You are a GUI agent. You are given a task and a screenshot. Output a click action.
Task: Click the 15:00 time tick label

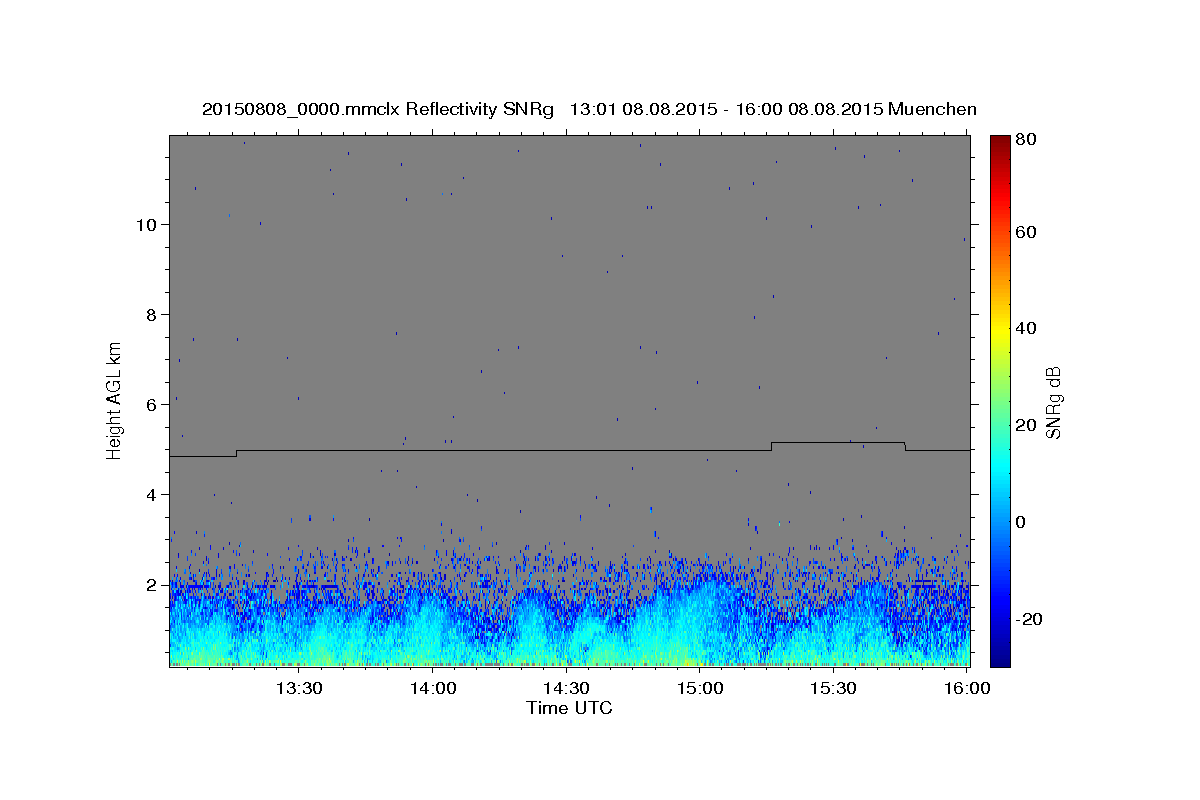(700, 688)
